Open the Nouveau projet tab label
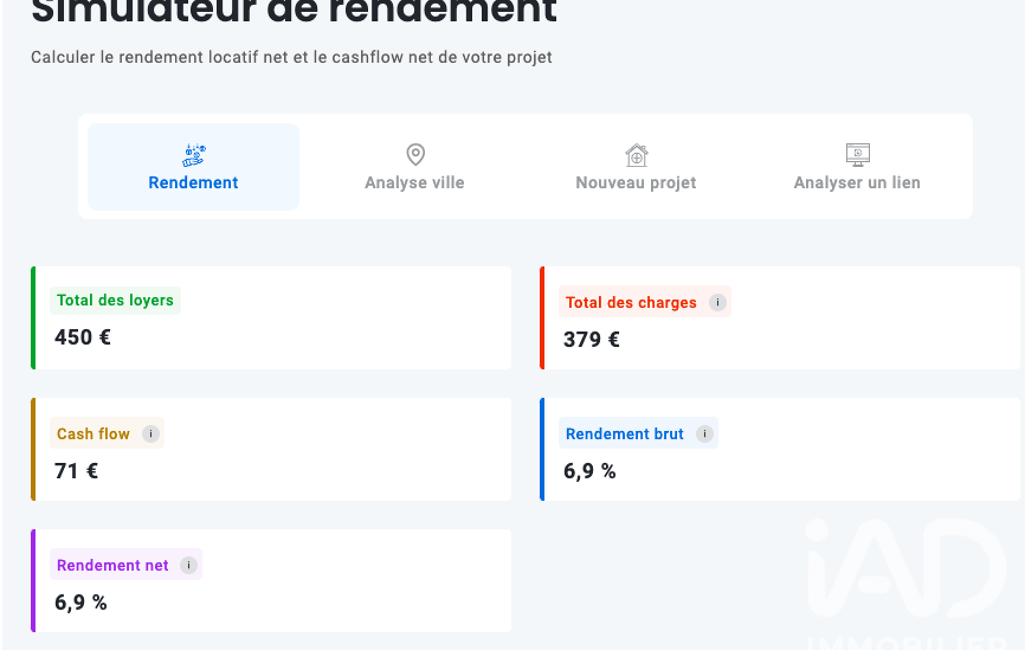The height and width of the screenshot is (650, 1025). (x=636, y=182)
